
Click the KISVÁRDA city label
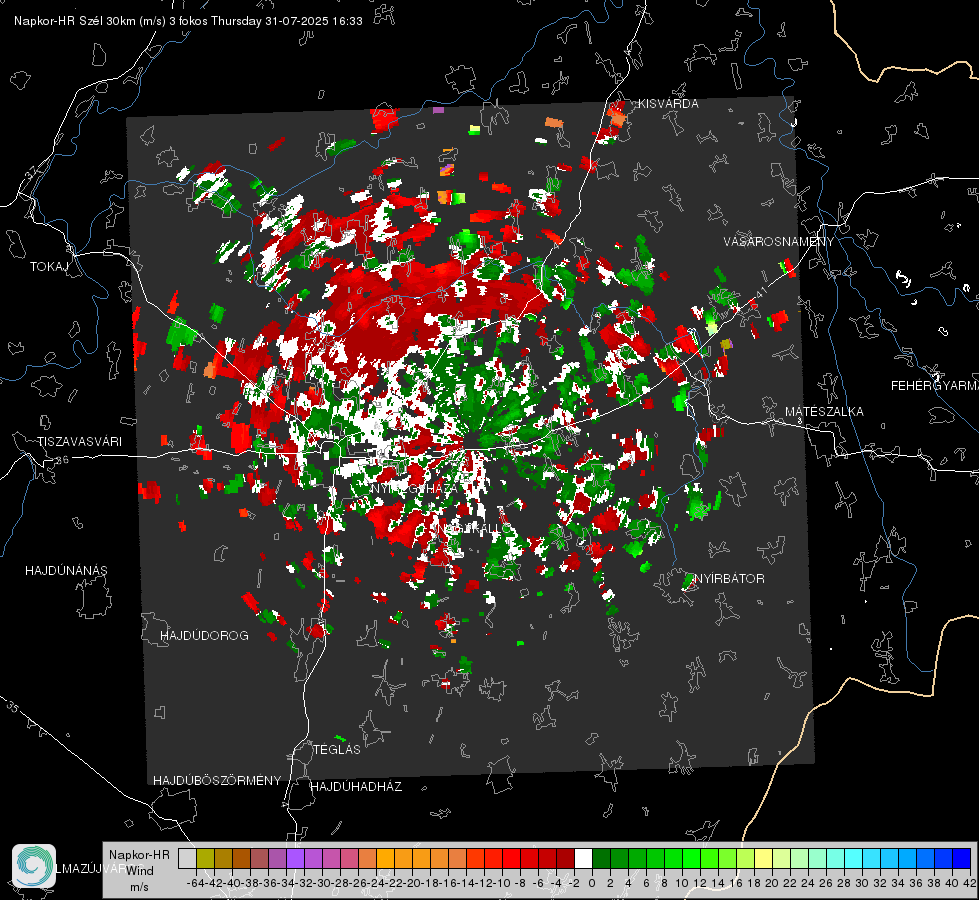(668, 104)
